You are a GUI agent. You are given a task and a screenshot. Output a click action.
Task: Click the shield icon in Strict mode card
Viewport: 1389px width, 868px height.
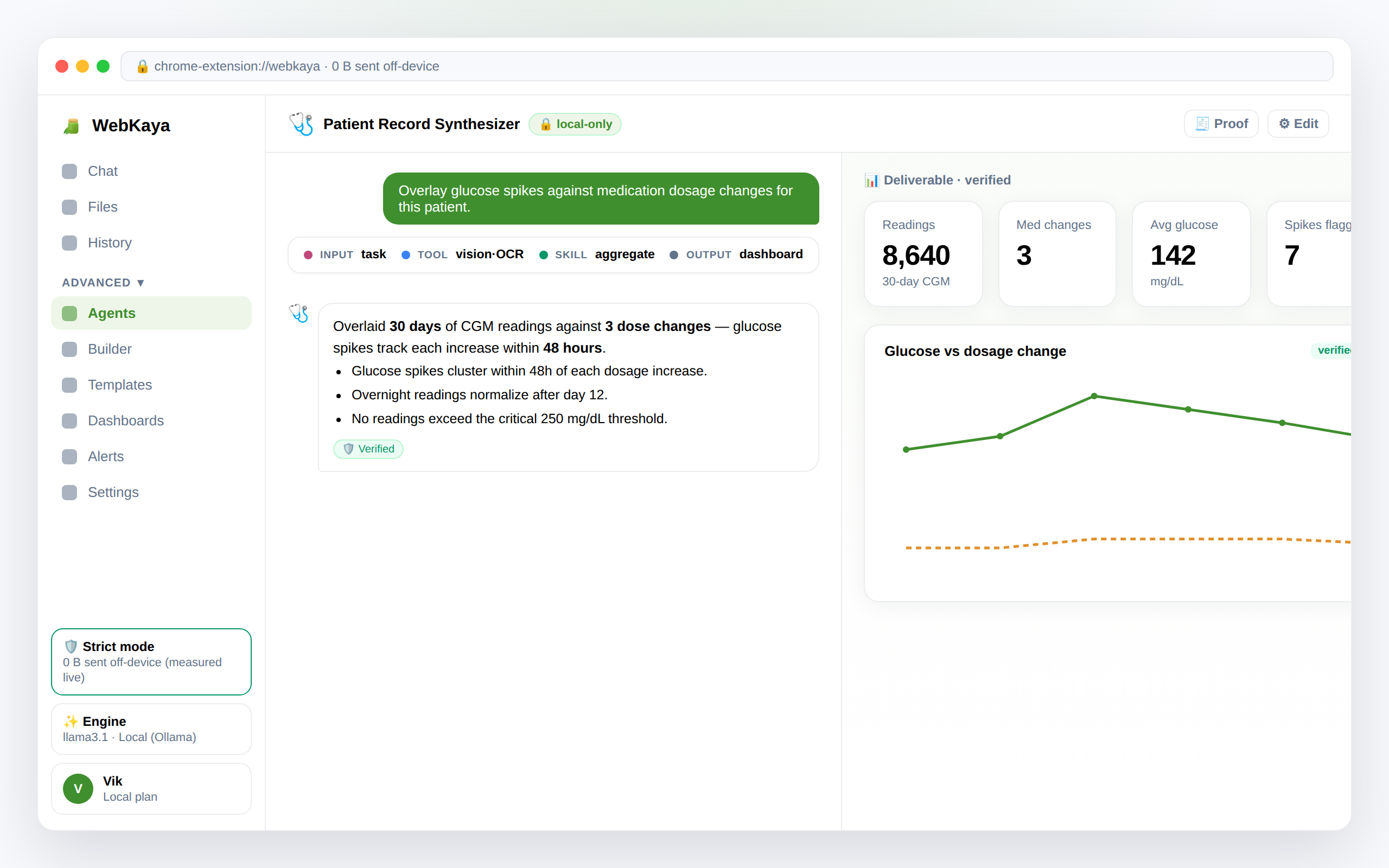pos(71,647)
